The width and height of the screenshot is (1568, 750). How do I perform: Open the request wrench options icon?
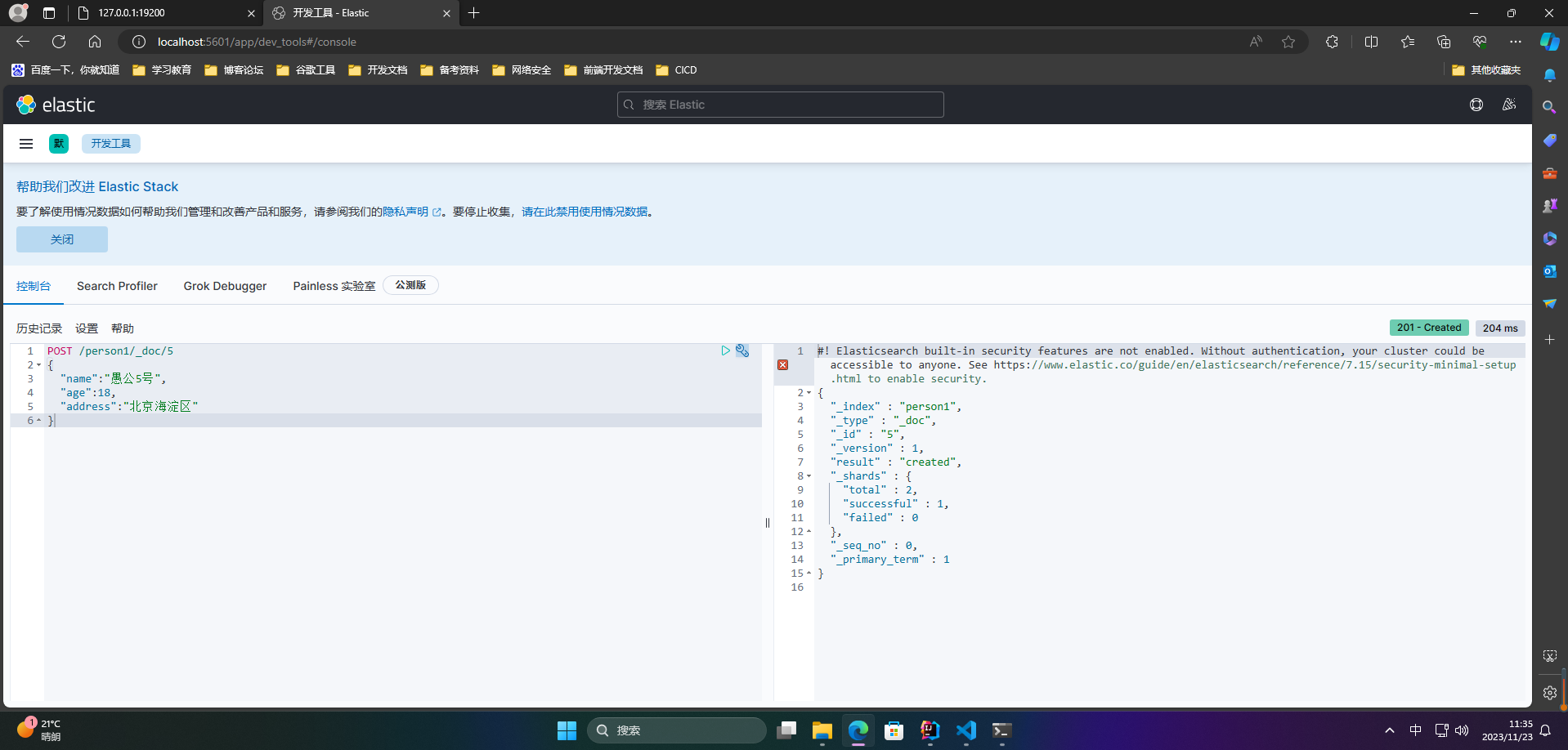pyautogui.click(x=742, y=350)
